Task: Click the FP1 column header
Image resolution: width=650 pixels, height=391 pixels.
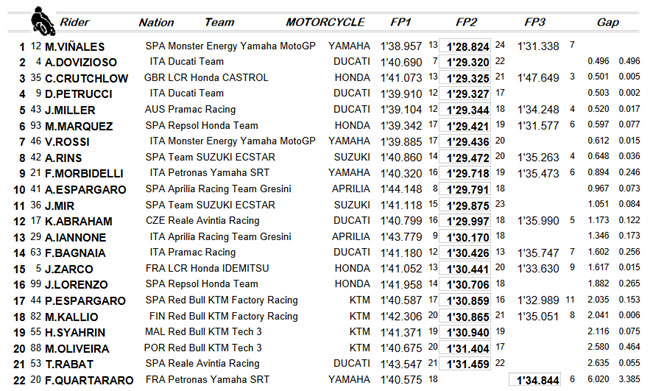Action: [400, 22]
